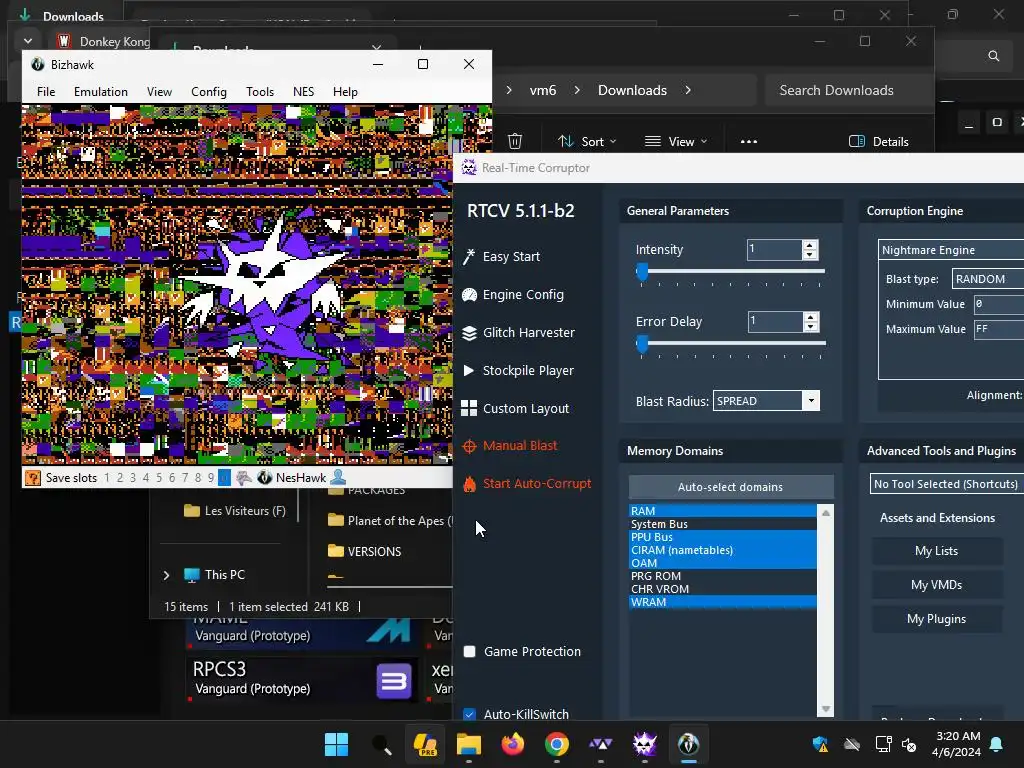Open taskbar Search magnifier

tap(381, 744)
